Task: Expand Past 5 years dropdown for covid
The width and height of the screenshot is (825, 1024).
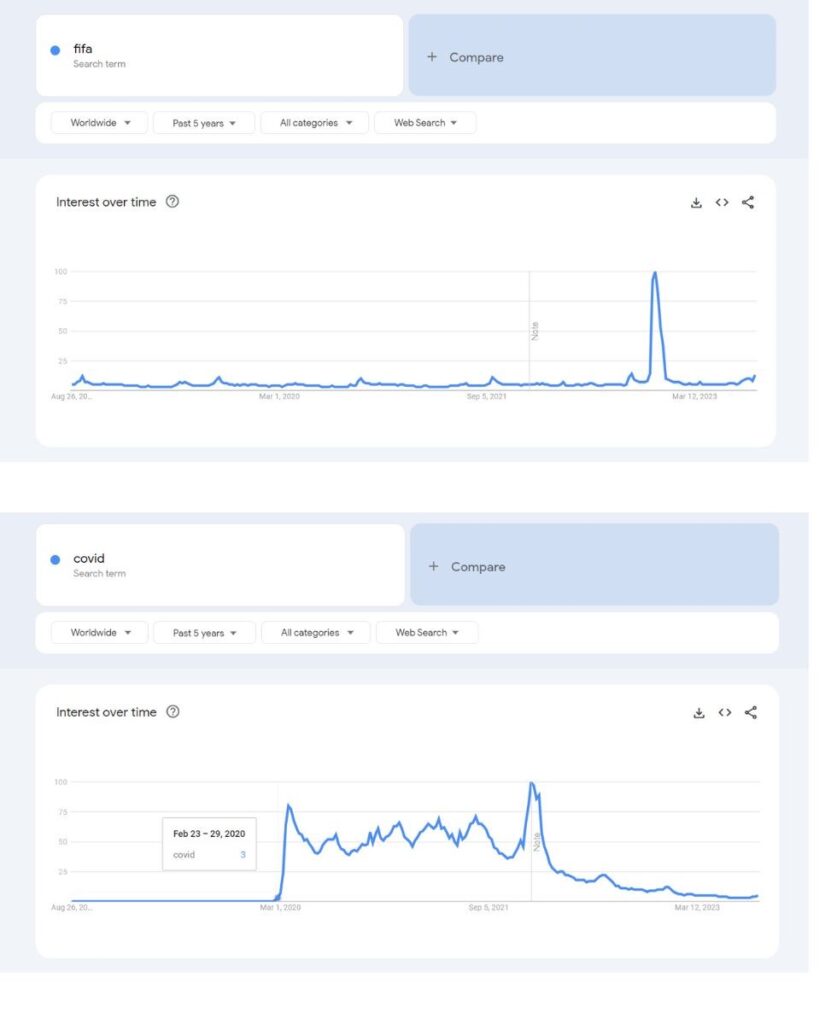Action: [204, 633]
